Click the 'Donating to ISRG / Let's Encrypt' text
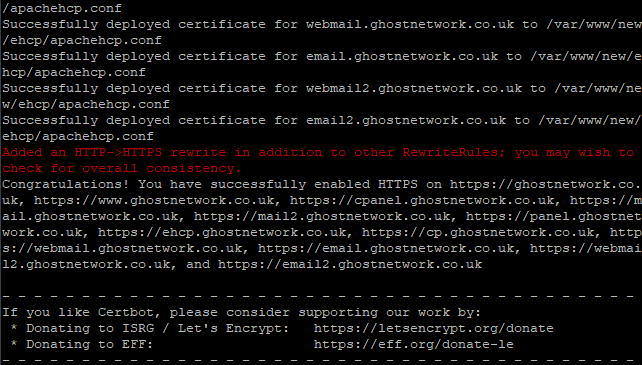642x365 pixels. tap(158, 329)
